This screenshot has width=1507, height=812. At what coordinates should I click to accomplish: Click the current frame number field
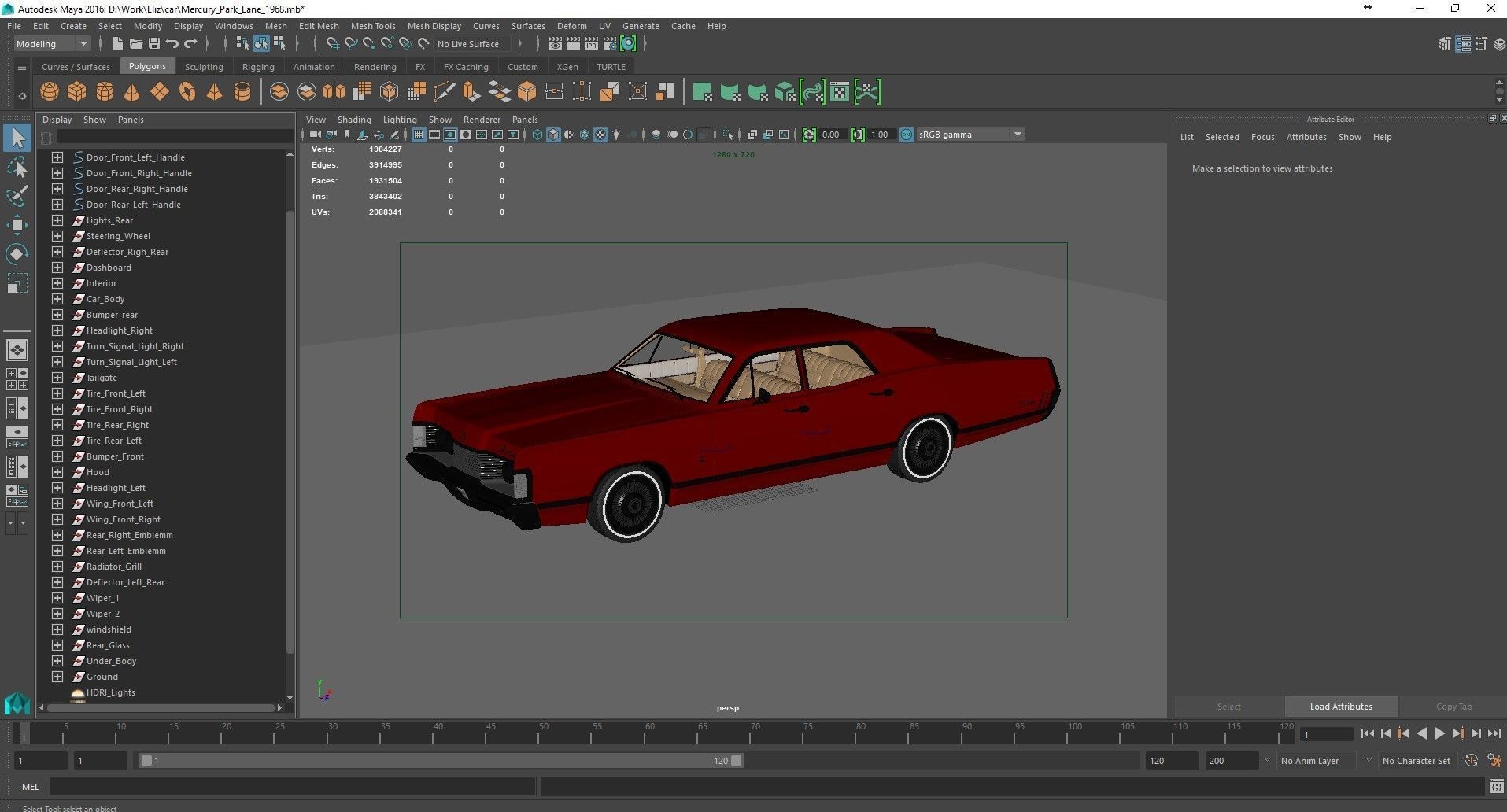(1327, 734)
